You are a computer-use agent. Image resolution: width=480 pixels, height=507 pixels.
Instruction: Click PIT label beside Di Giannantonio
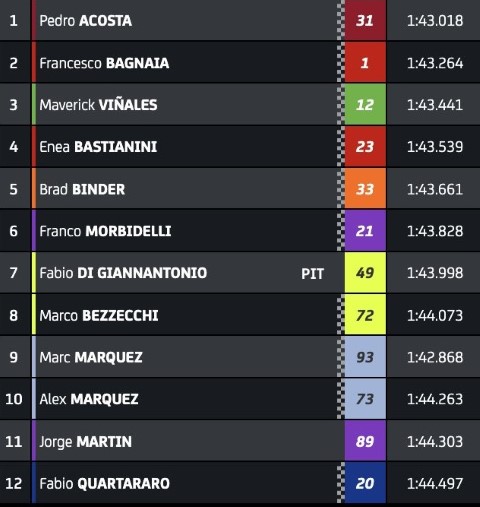click(x=312, y=274)
